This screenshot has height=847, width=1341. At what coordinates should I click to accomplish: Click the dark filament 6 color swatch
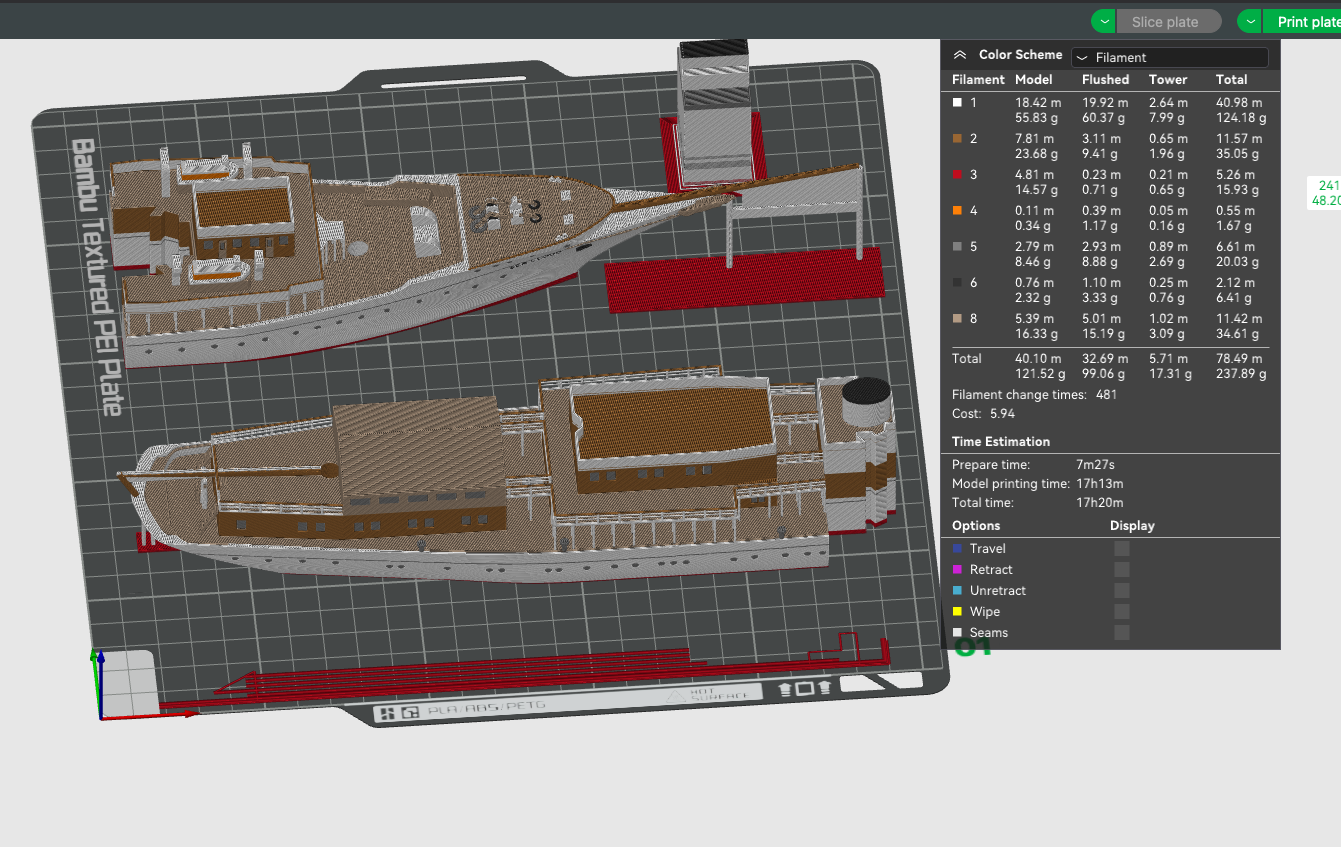point(957,282)
